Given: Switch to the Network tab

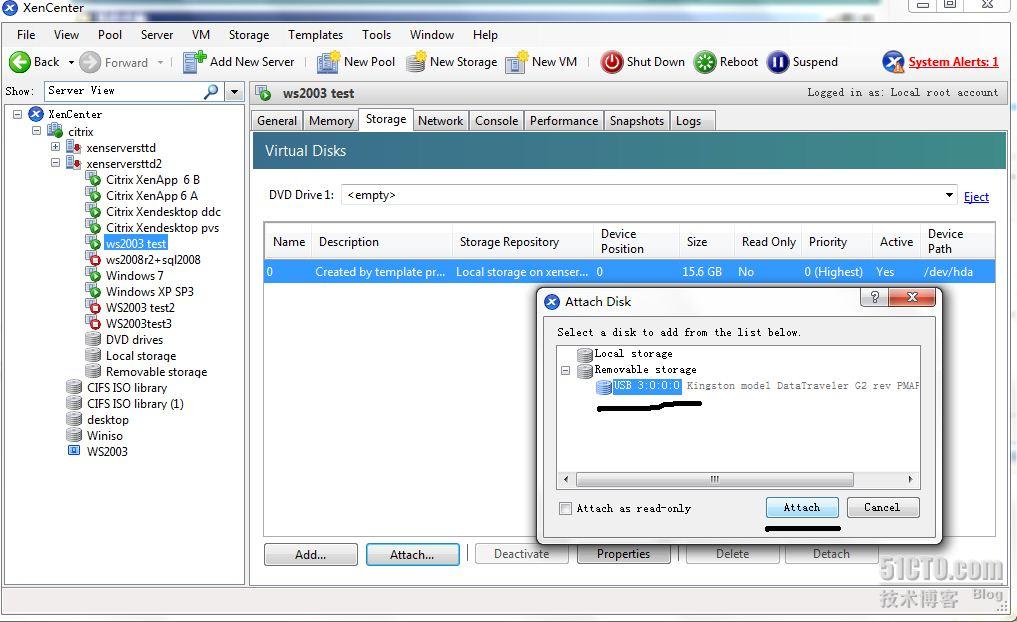Looking at the screenshot, I should 440,121.
